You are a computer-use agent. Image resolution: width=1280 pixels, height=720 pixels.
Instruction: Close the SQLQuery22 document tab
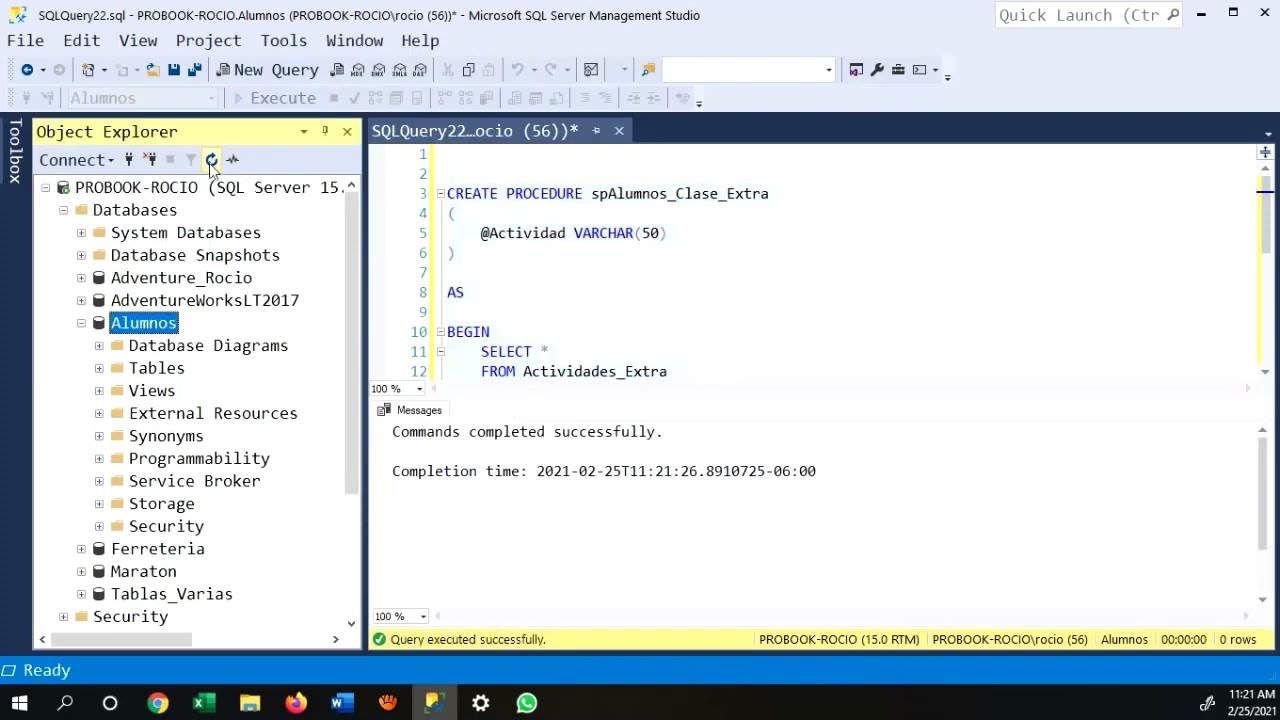pos(619,131)
